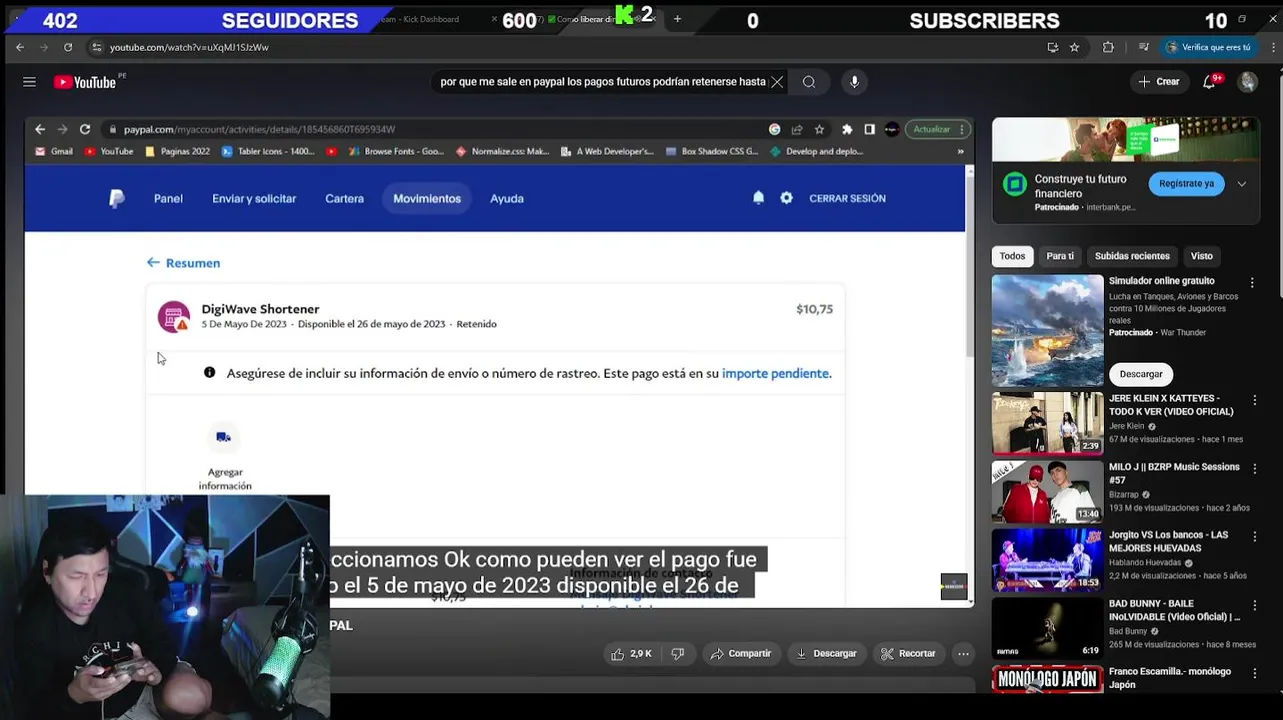
Task: Click Cartera in the PayPal nav inside video
Action: click(344, 198)
